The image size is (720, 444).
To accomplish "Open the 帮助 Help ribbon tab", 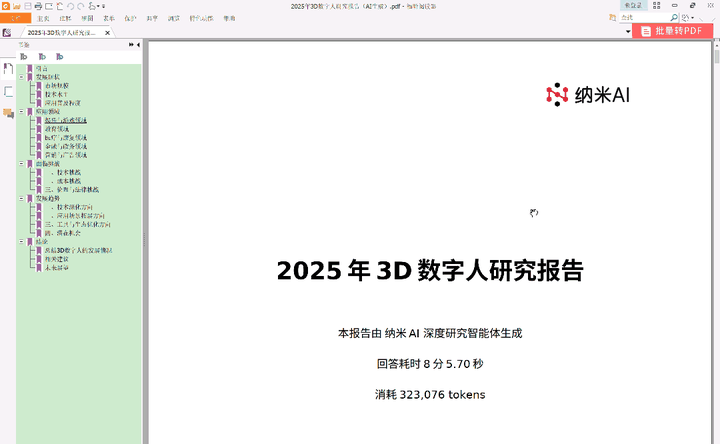I will (x=230, y=18).
